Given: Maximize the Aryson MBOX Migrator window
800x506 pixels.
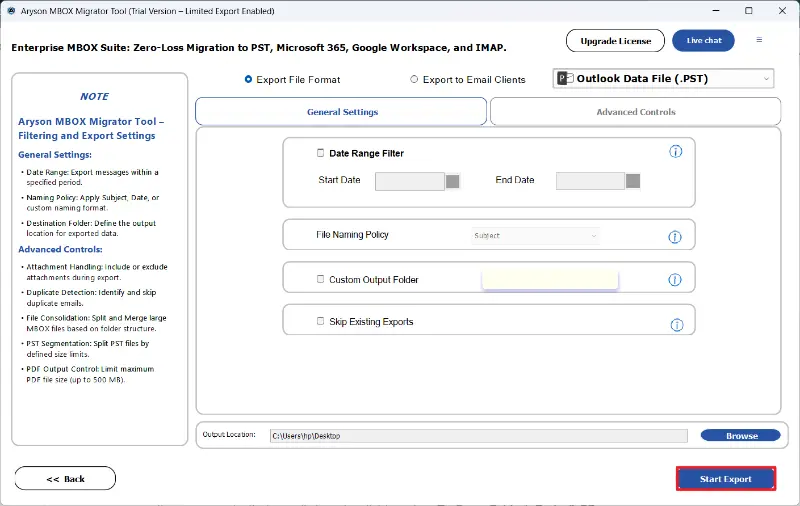Looking at the screenshot, I should pyautogui.click(x=748, y=11).
